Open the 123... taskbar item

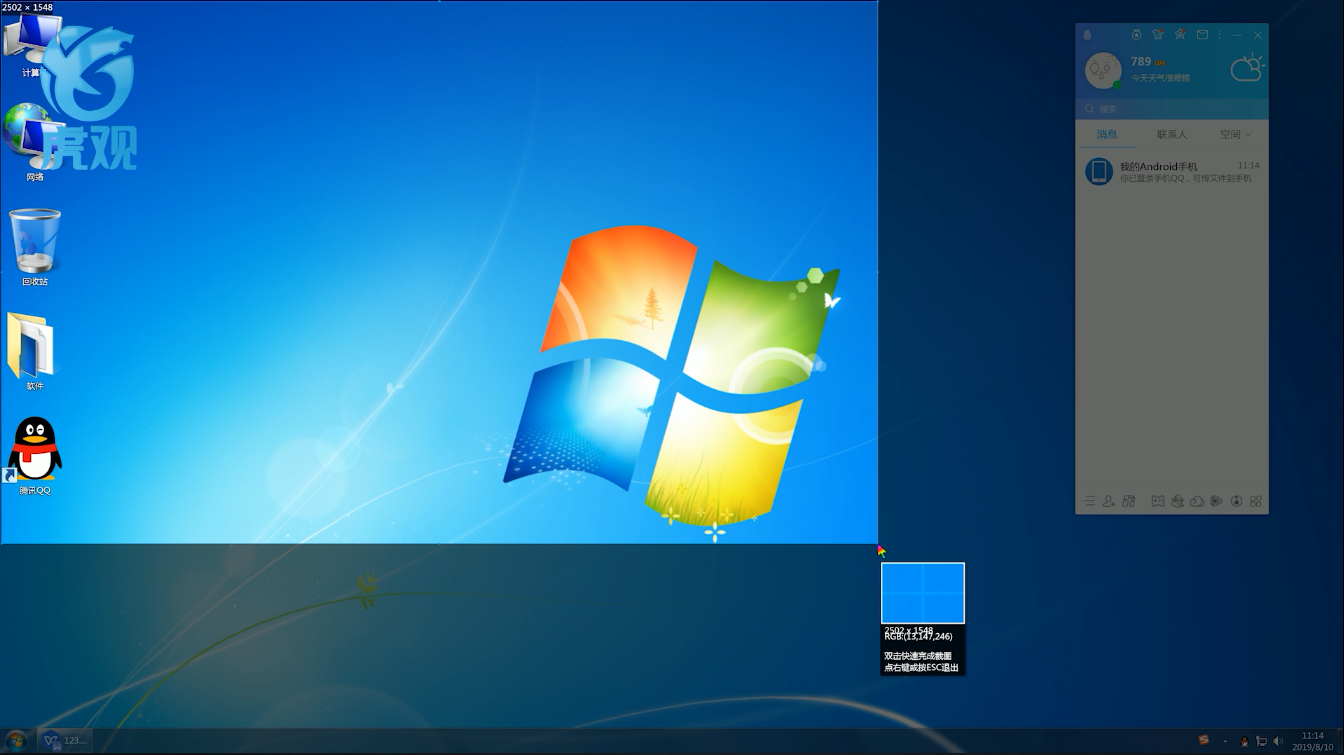65,740
